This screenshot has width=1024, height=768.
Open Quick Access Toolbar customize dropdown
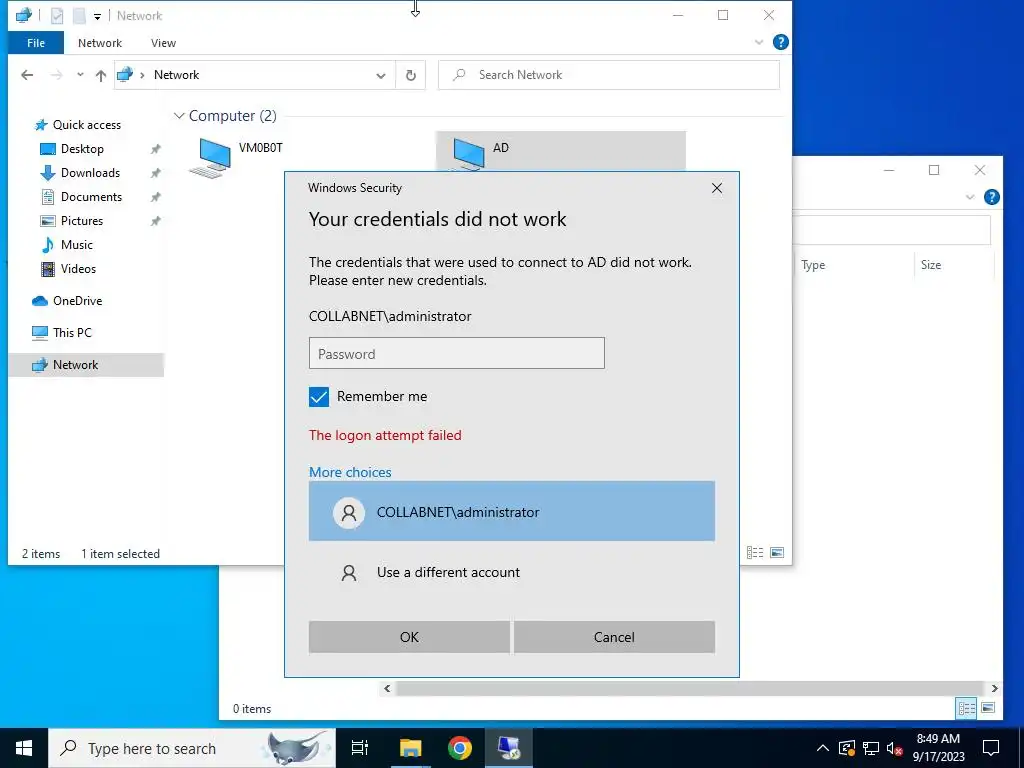pos(97,16)
